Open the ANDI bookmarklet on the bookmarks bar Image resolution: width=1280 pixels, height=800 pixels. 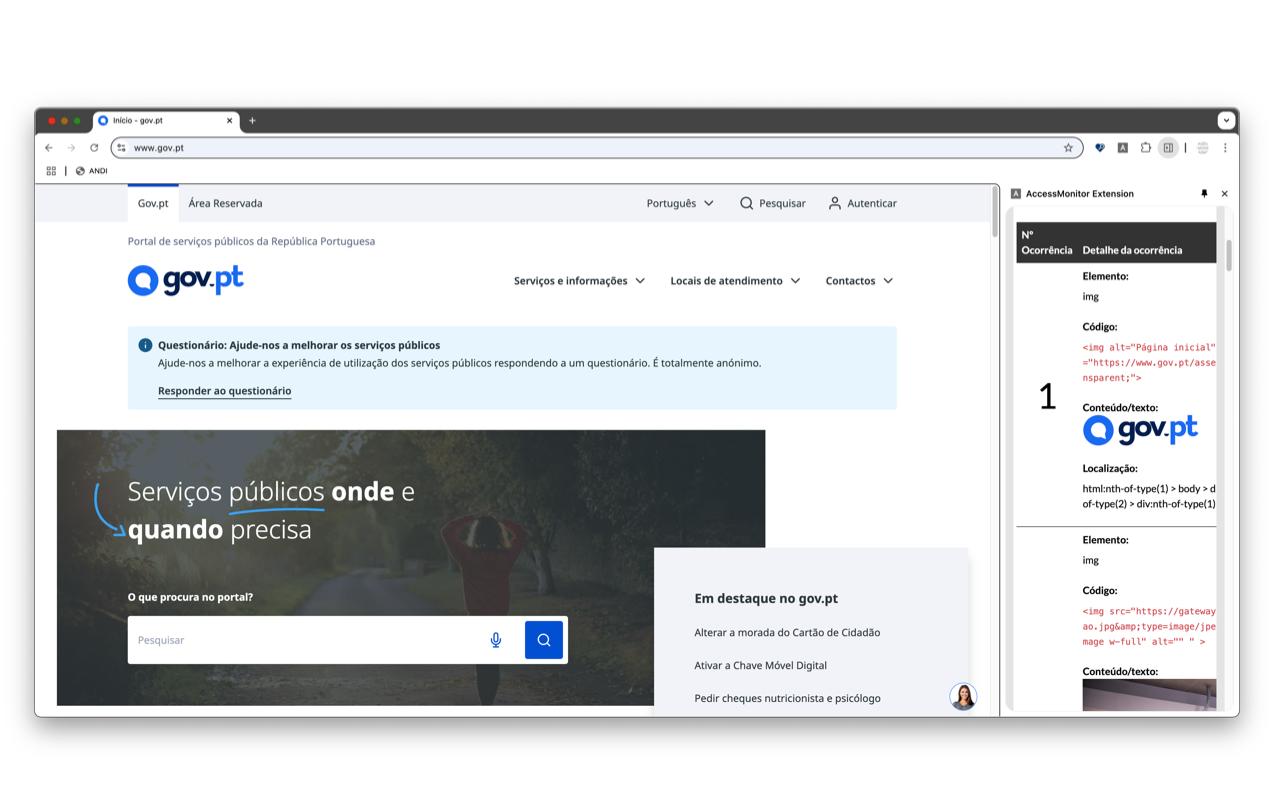[x=92, y=170]
